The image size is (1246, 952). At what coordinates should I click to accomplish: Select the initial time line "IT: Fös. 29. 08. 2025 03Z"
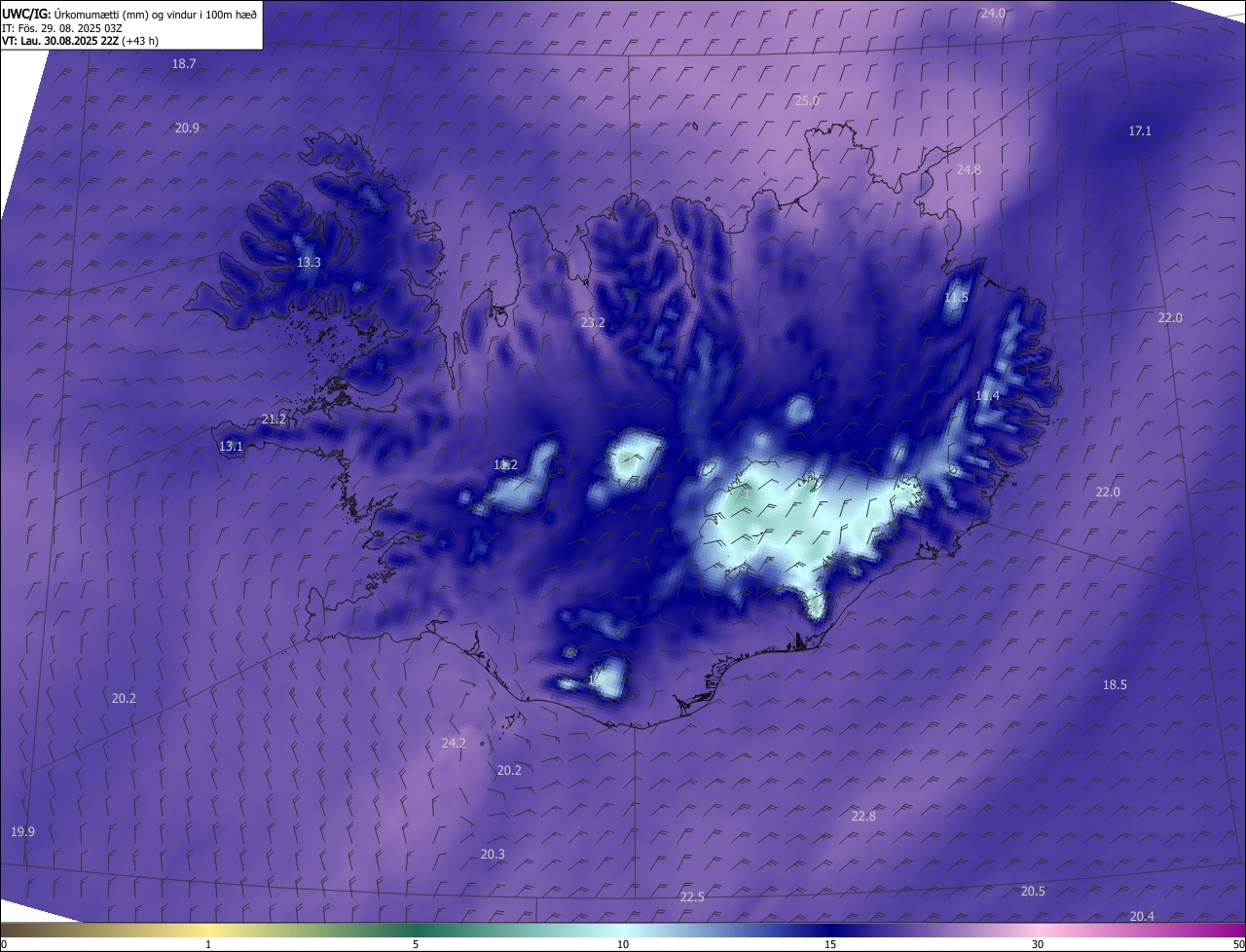click(x=63, y=27)
